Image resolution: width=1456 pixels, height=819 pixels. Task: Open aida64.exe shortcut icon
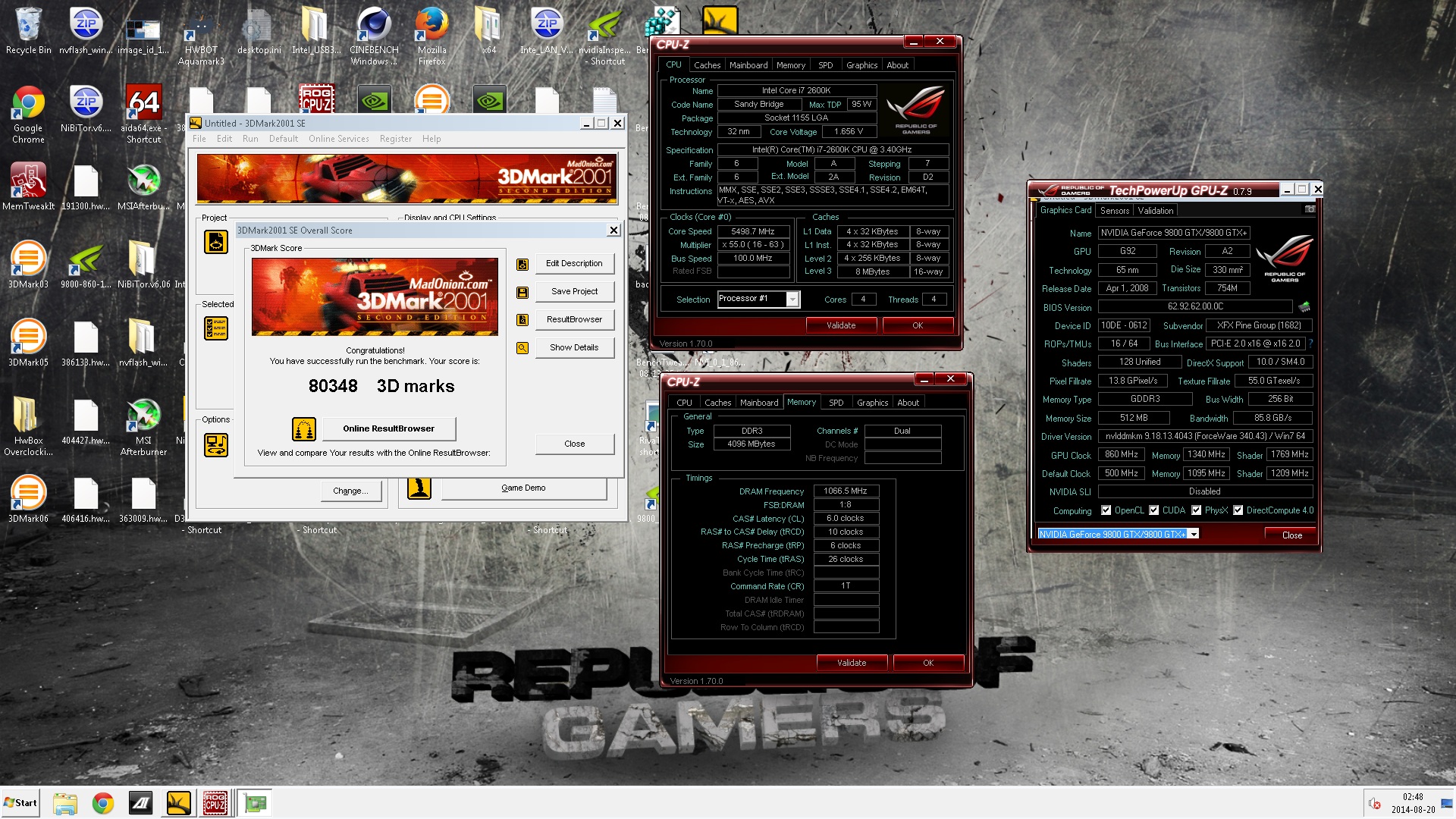pyautogui.click(x=143, y=115)
